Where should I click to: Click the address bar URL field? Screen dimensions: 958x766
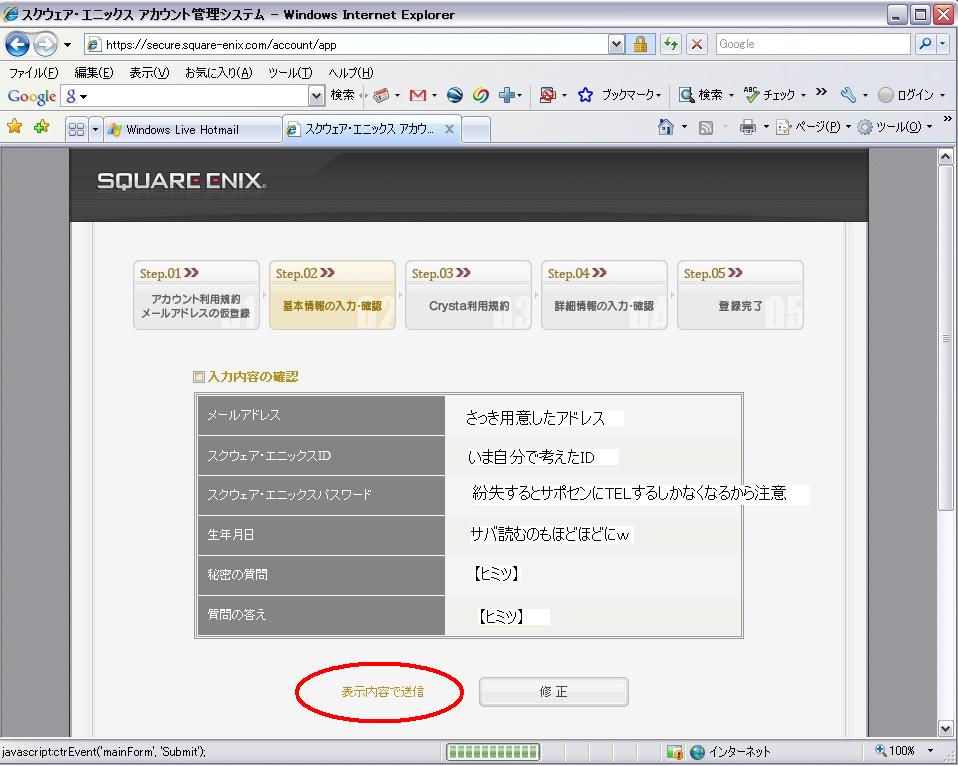point(346,44)
